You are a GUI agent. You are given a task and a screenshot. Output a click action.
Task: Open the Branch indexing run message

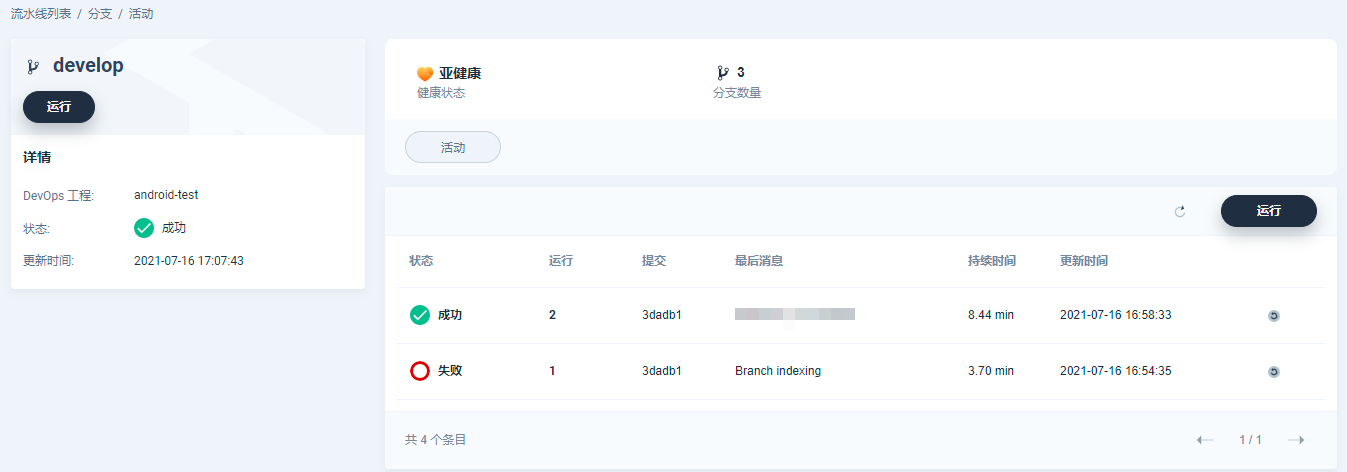778,371
